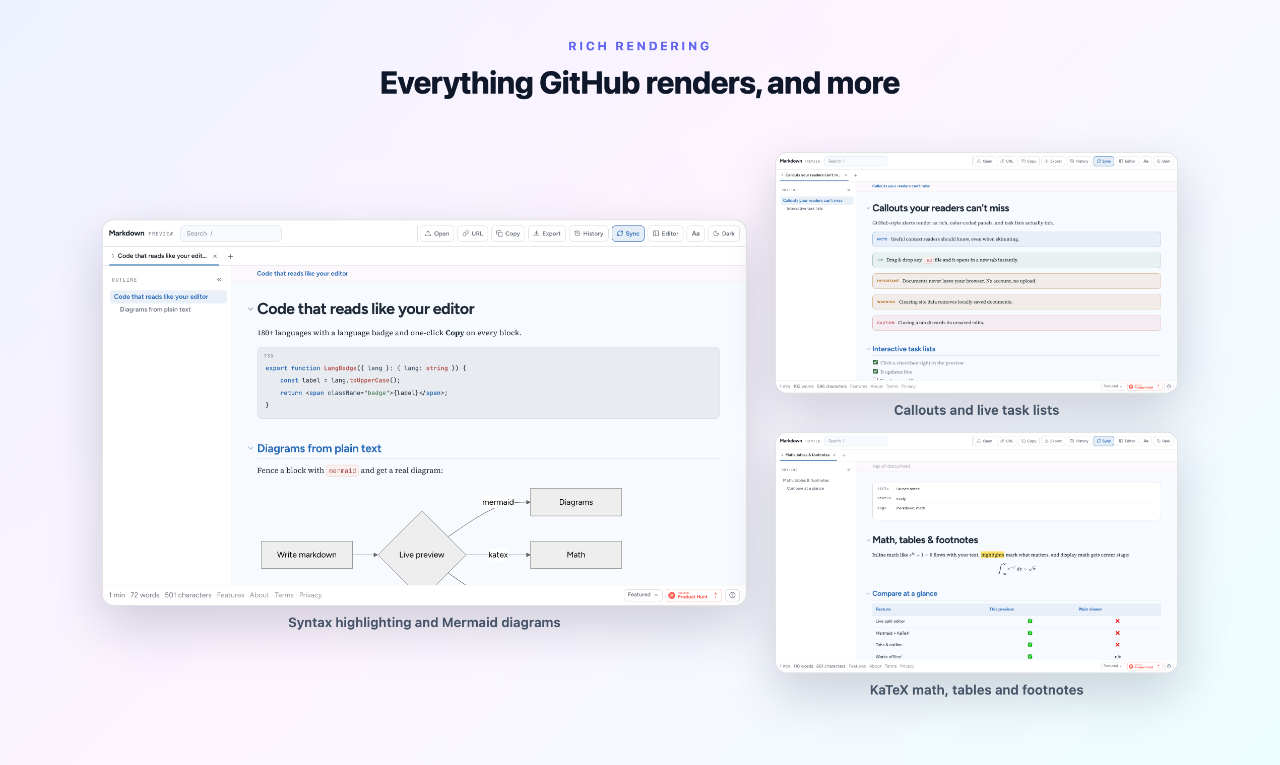Close the 'Code that reads like your edit...' tab
Viewport: 1280px width, 765px height.
click(215, 256)
